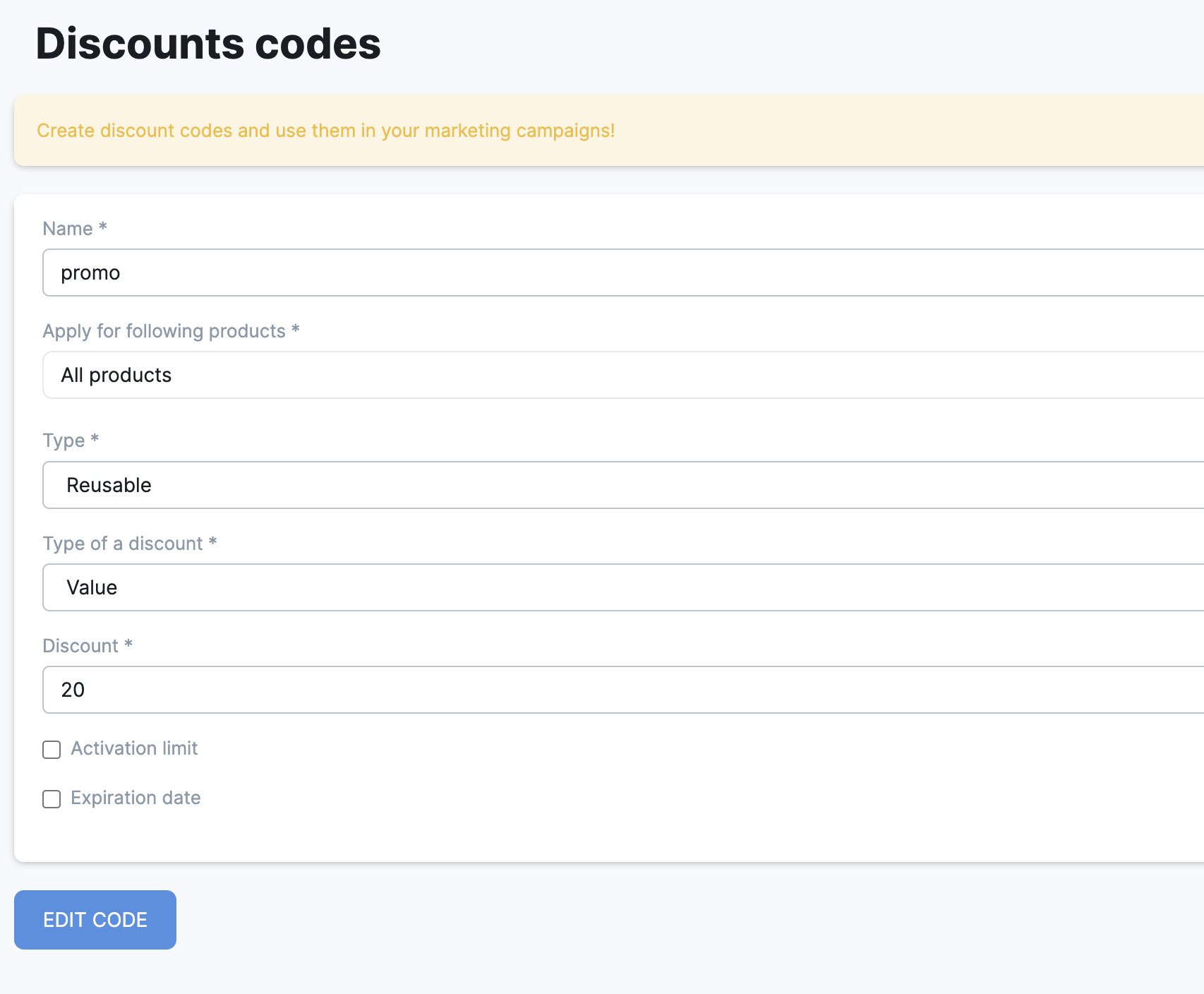Select the Type field label text
The image size is (1204, 994).
[x=64, y=441]
